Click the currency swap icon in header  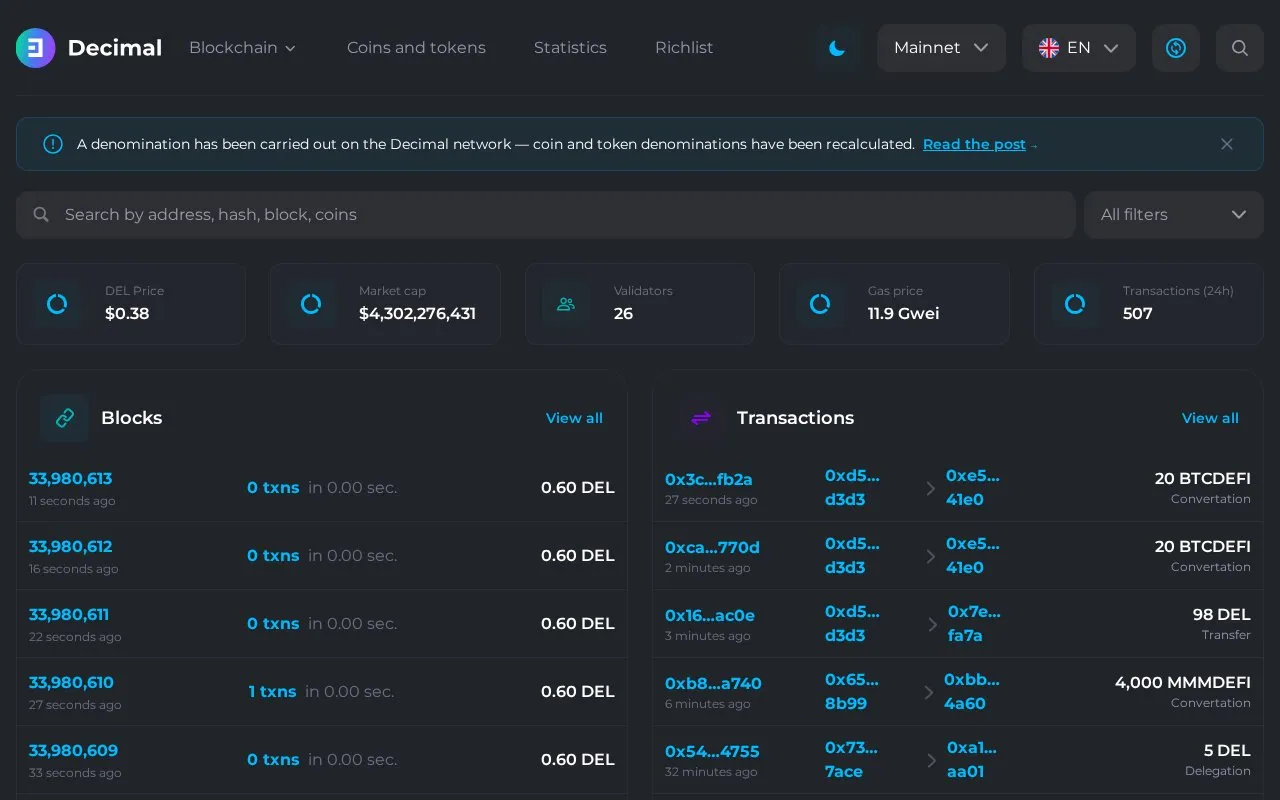[x=1176, y=48]
